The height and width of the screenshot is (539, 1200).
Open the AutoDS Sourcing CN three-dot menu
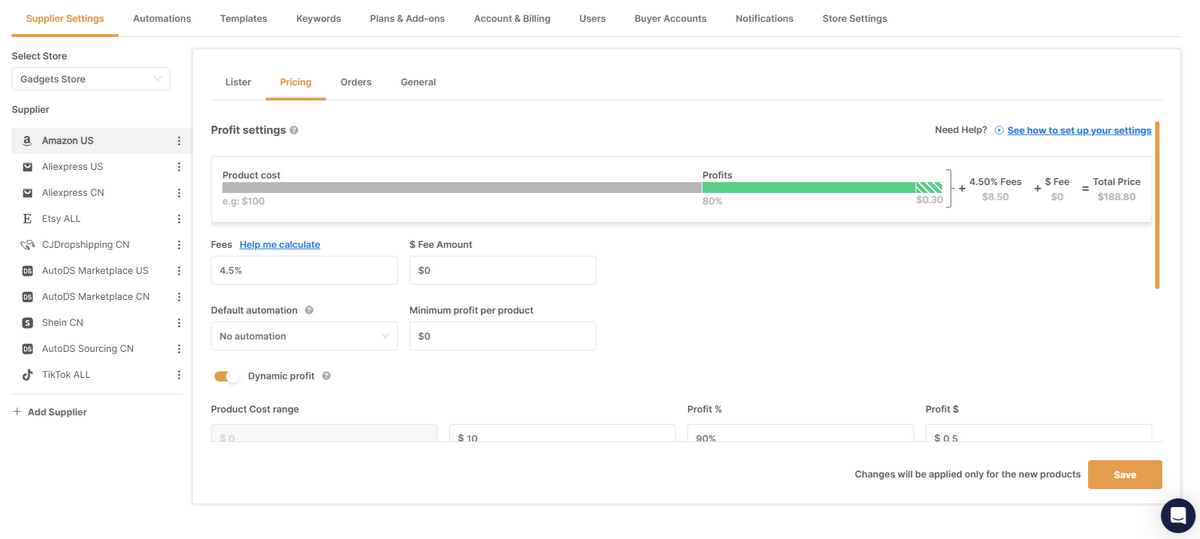(x=179, y=349)
